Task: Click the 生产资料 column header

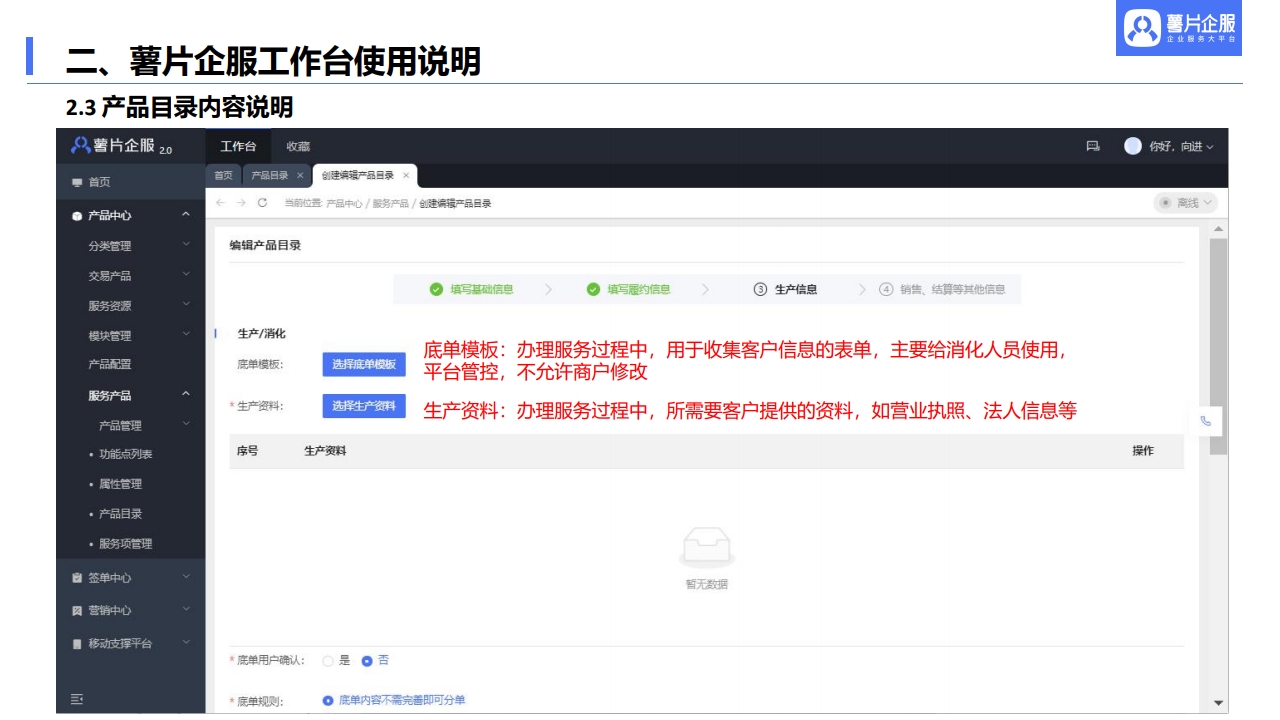Action: (x=325, y=451)
